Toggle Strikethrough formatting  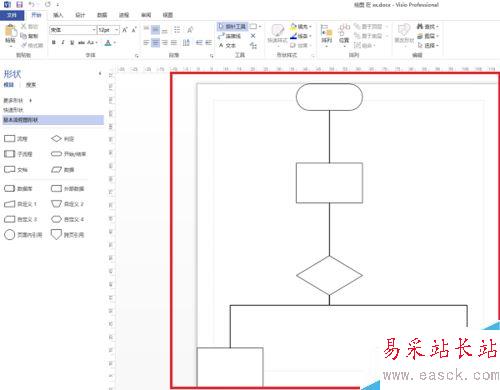point(81,43)
